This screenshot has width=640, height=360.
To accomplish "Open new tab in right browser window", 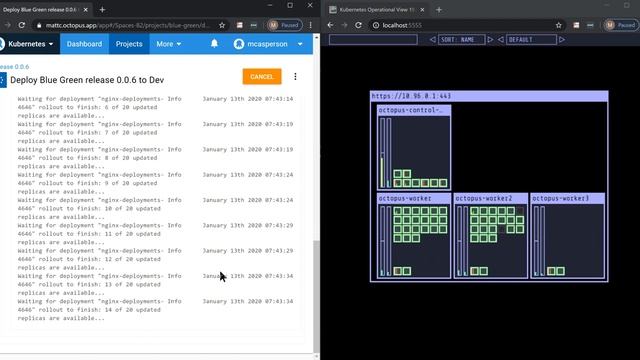I will coord(439,9).
